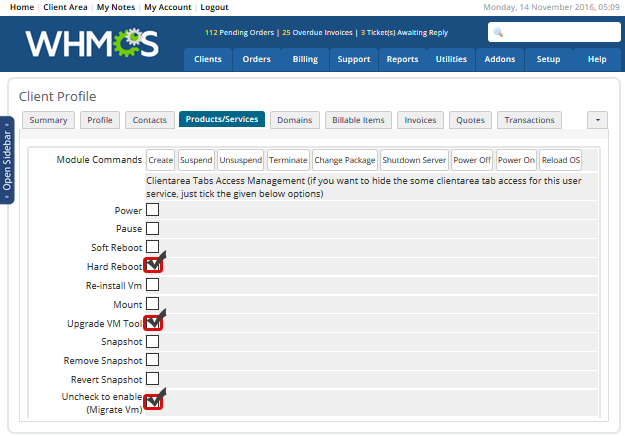Click the Logout link

click(x=214, y=7)
